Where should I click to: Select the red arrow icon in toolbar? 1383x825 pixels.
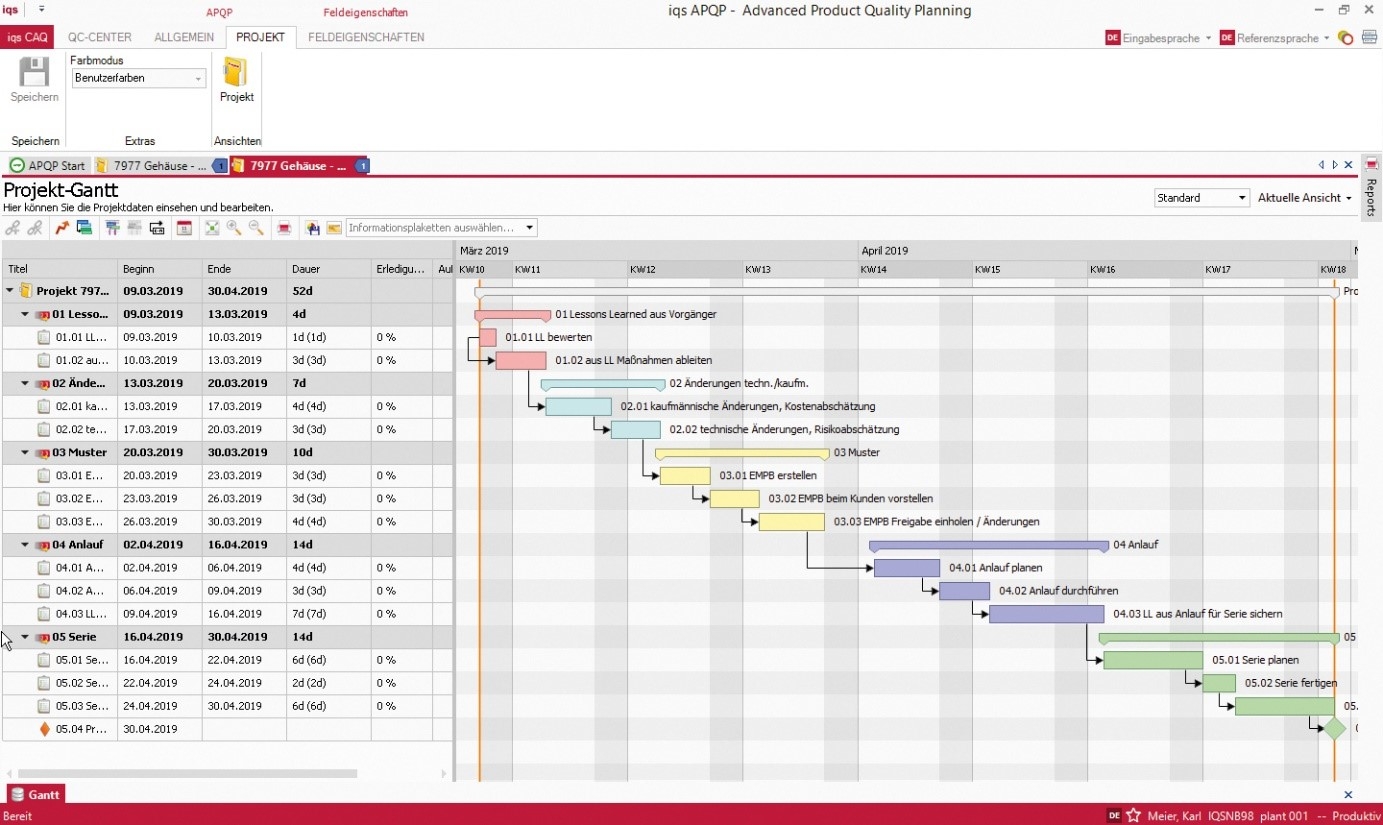(59, 228)
